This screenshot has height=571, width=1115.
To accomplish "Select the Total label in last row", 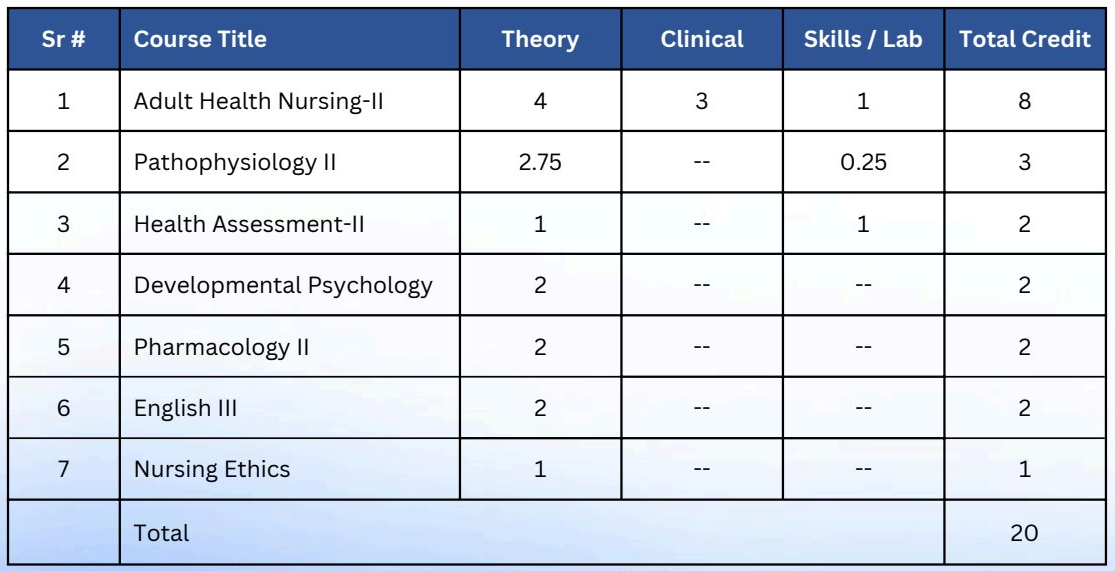I will (x=161, y=533).
